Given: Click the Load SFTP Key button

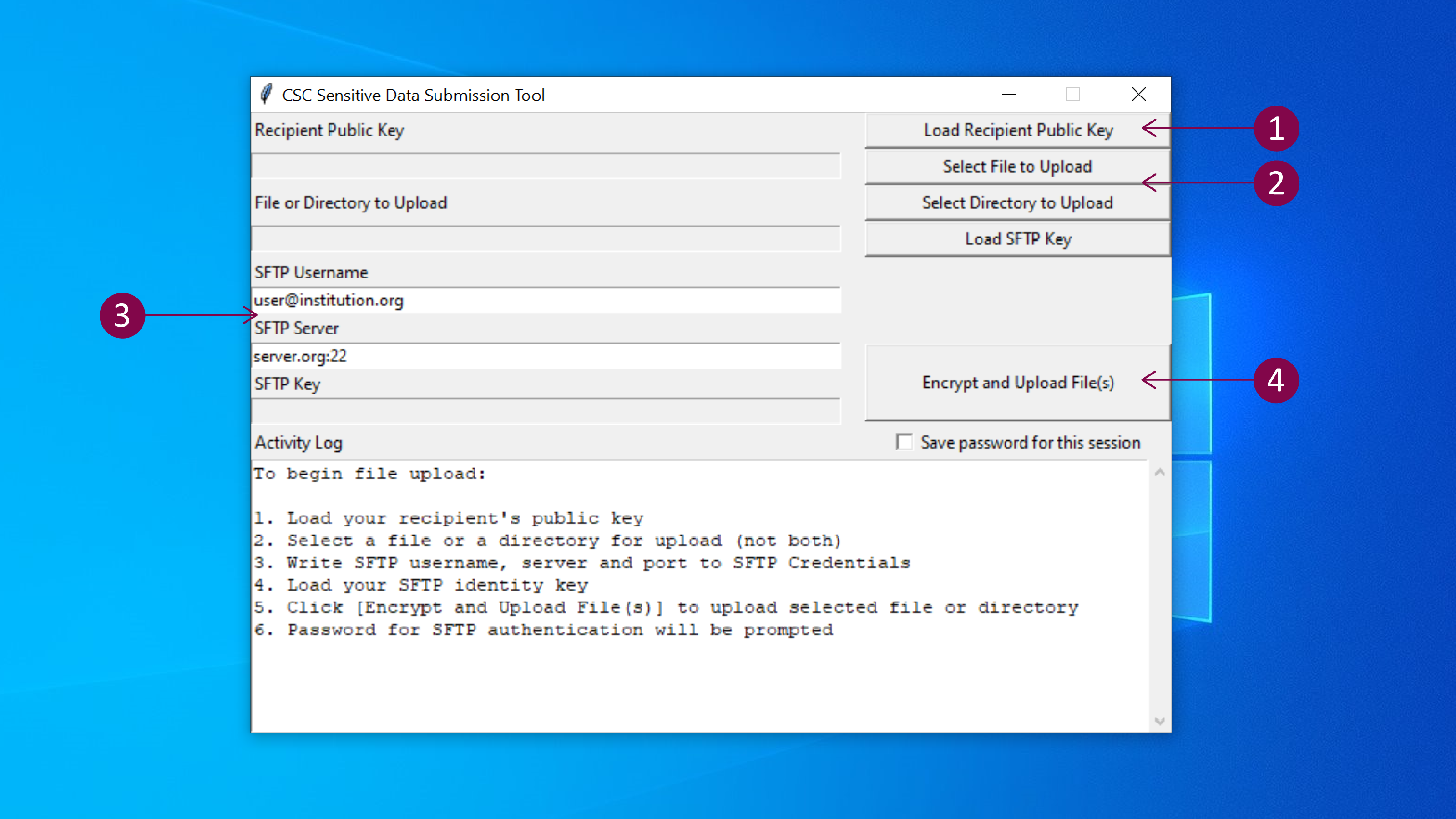Looking at the screenshot, I should (x=1017, y=239).
